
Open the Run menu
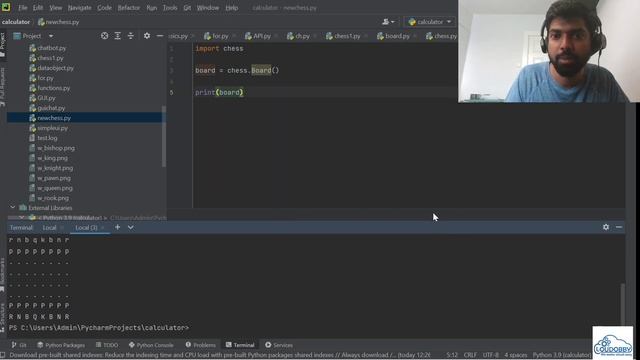(152, 8)
